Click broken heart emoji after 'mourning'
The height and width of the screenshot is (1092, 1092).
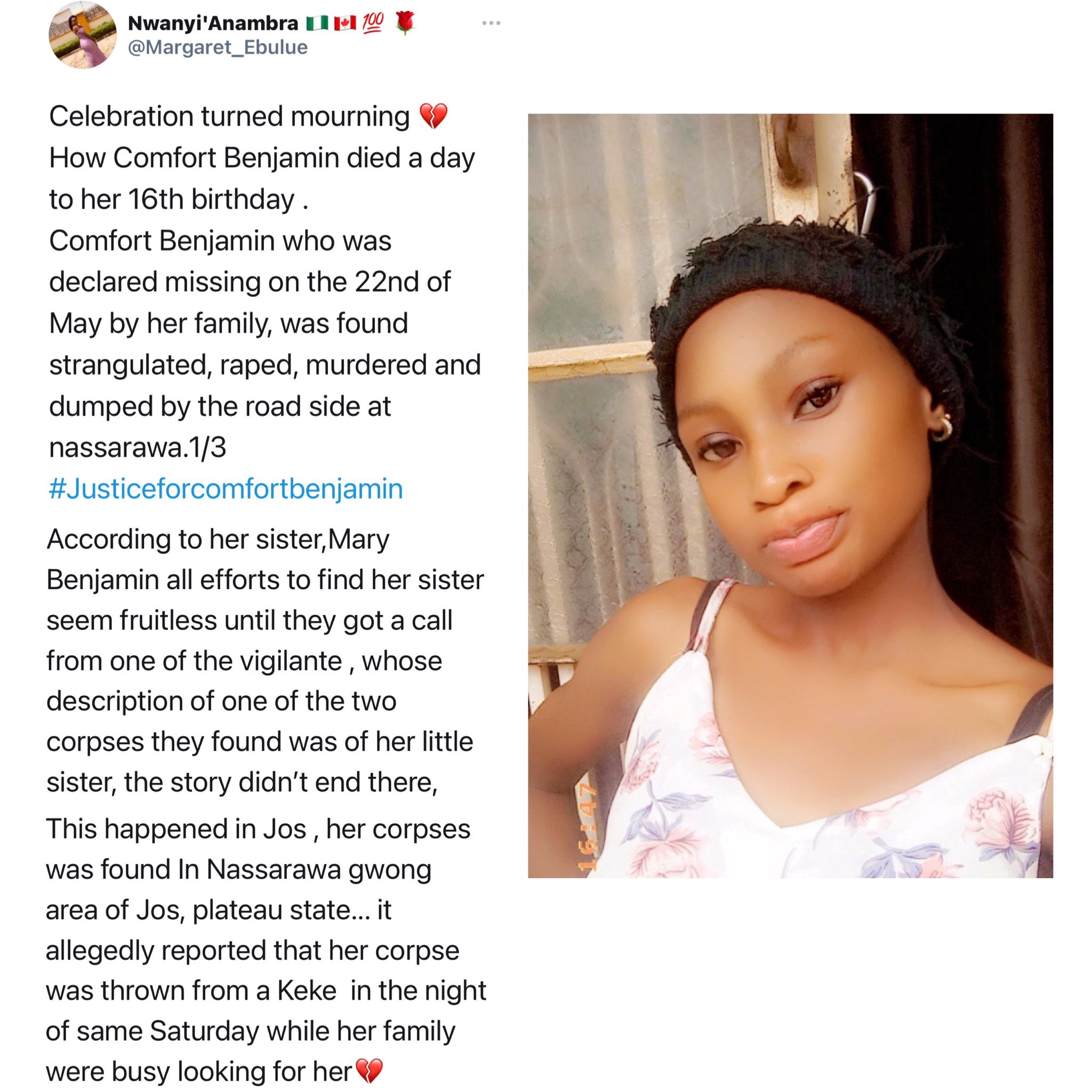tap(433, 116)
